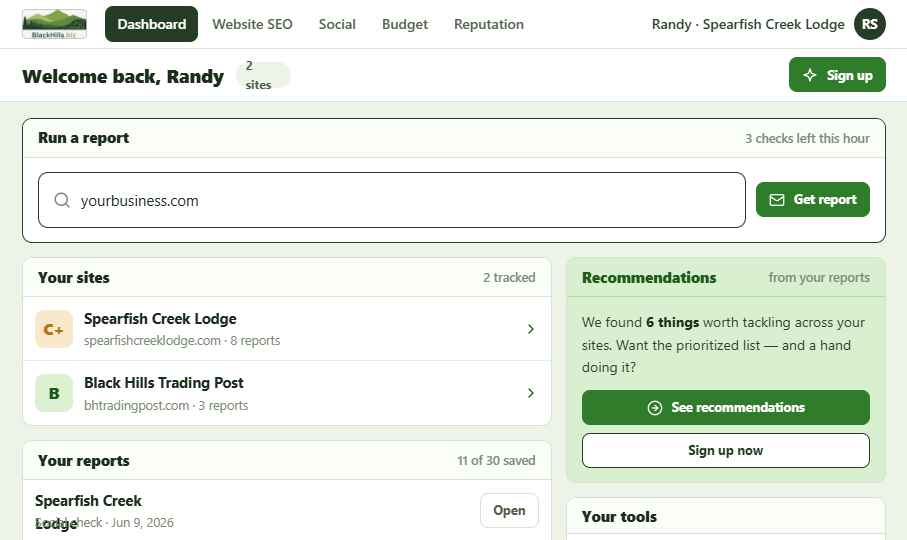
Task: Click 'Run a report' heading
Action: pyautogui.click(x=83, y=138)
